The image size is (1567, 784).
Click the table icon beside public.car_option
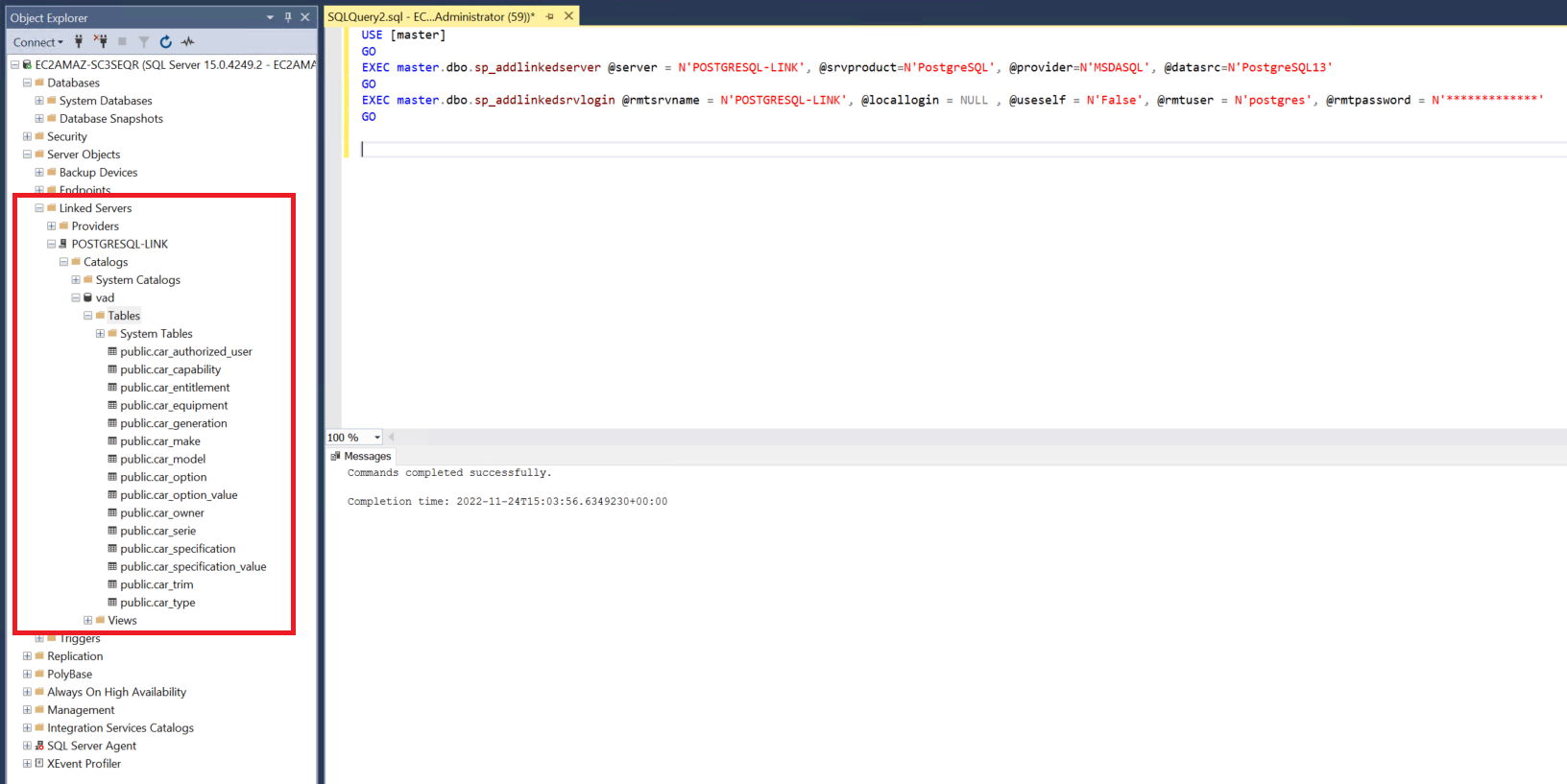pyautogui.click(x=112, y=477)
